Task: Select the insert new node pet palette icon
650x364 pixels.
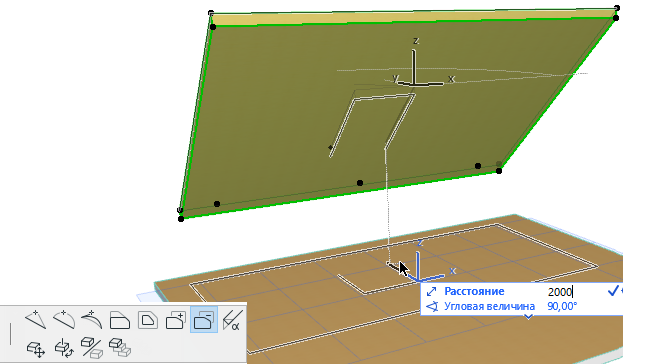Action: click(x=36, y=320)
